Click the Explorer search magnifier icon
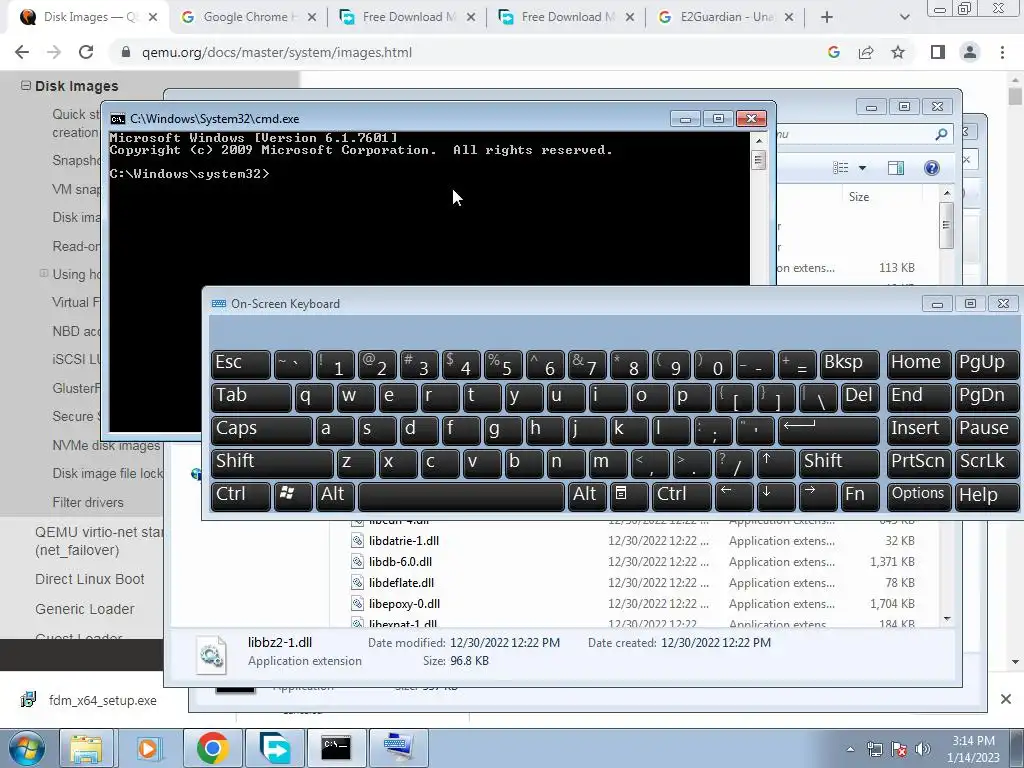1024x768 pixels. click(941, 134)
